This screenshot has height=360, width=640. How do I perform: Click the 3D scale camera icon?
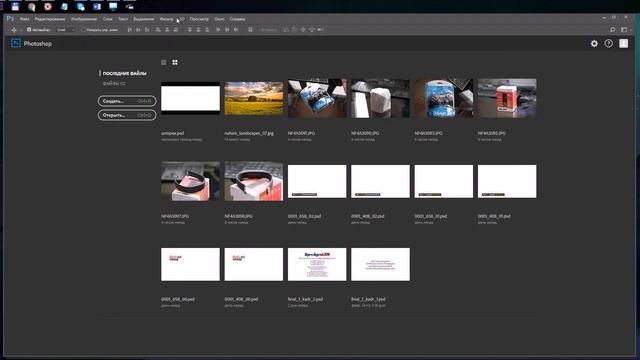pyautogui.click(x=320, y=30)
